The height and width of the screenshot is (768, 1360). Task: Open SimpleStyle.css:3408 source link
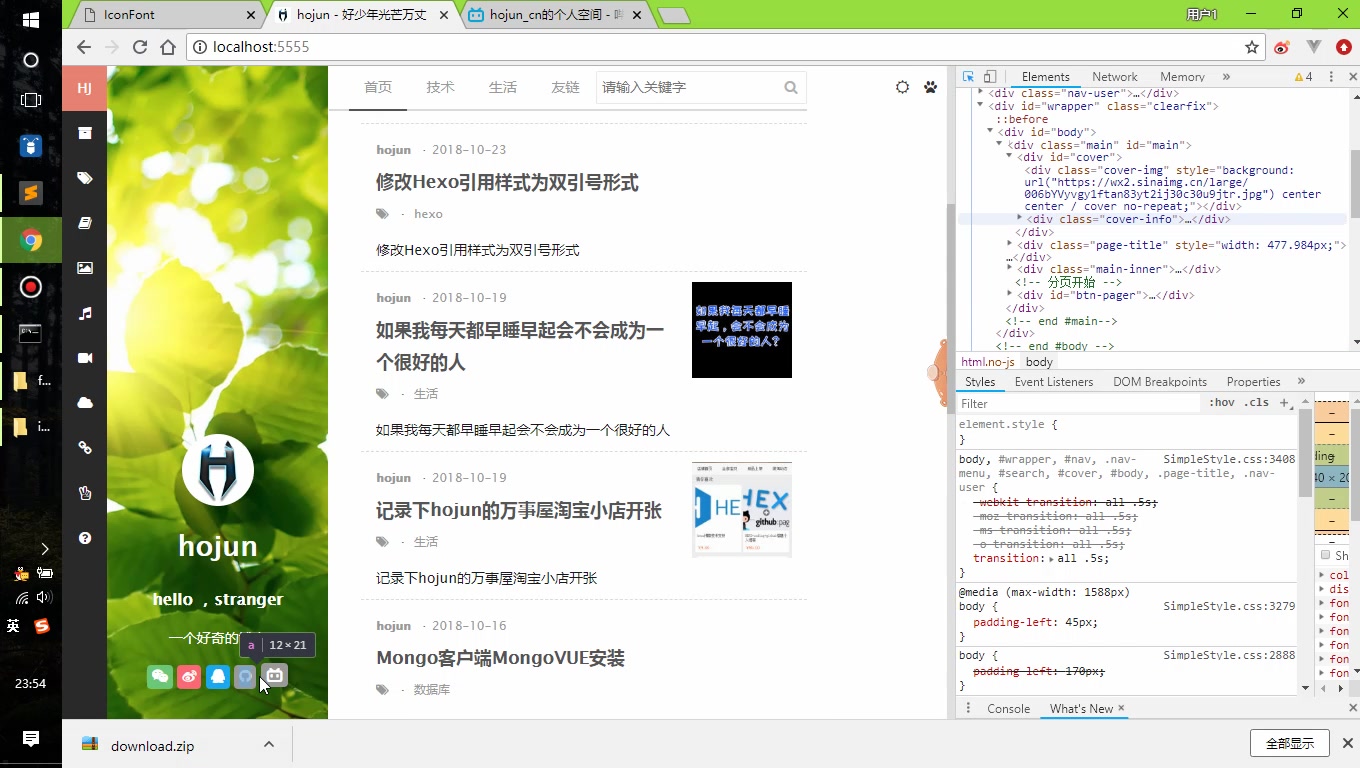1229,459
